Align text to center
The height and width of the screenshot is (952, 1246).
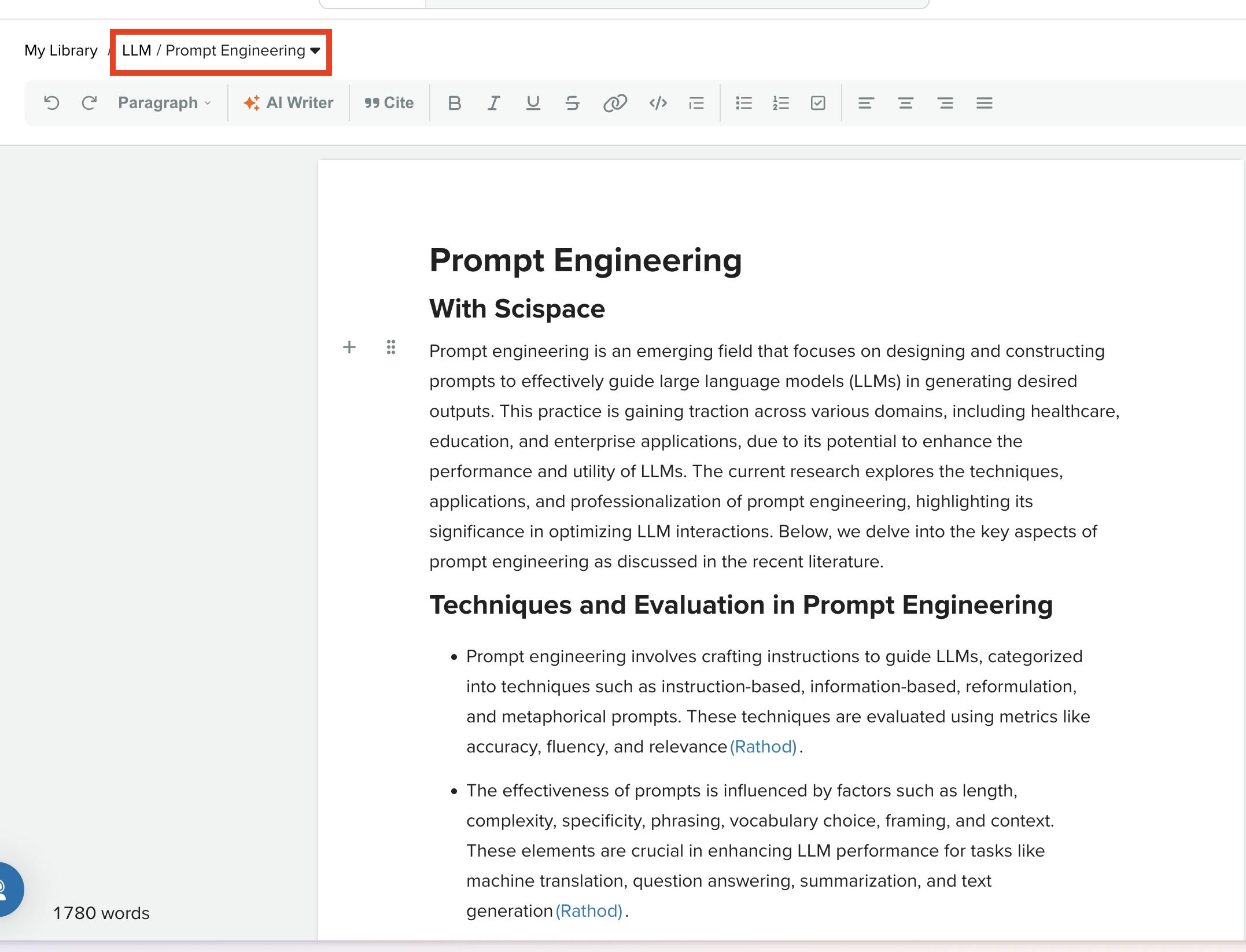pos(905,103)
